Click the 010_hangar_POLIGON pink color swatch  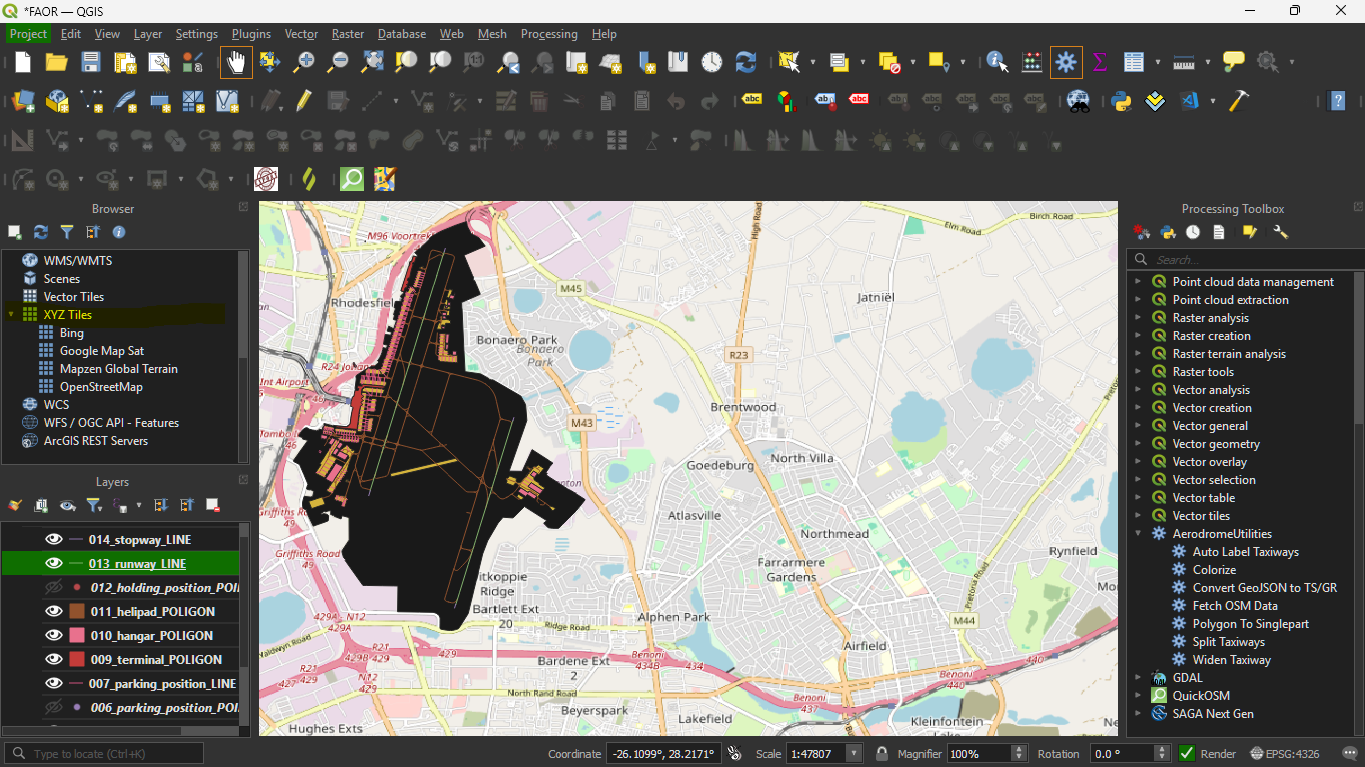pyautogui.click(x=77, y=636)
